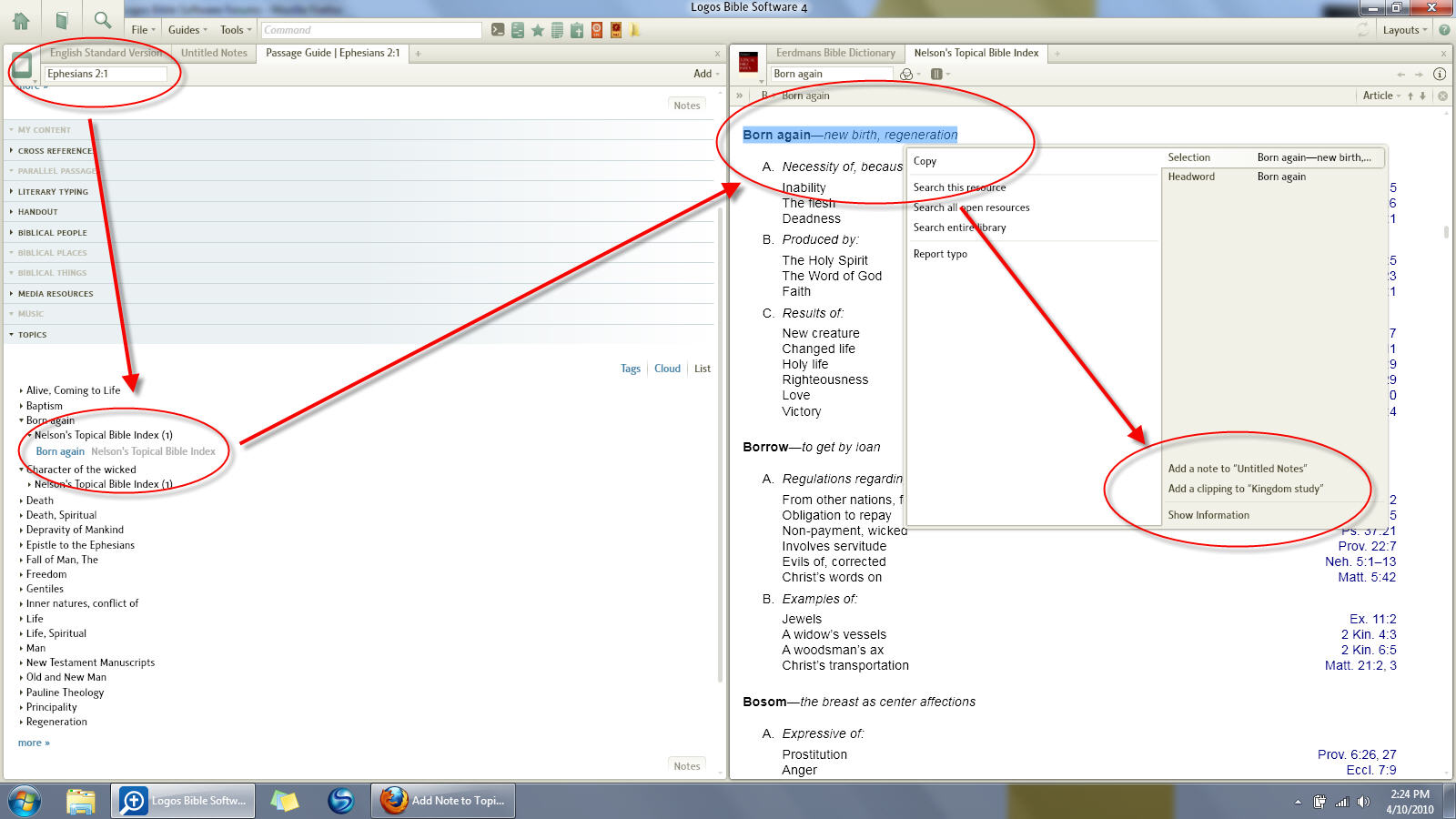1456x819 pixels.
Task: Click the Help question mark icon
Action: (1444, 30)
